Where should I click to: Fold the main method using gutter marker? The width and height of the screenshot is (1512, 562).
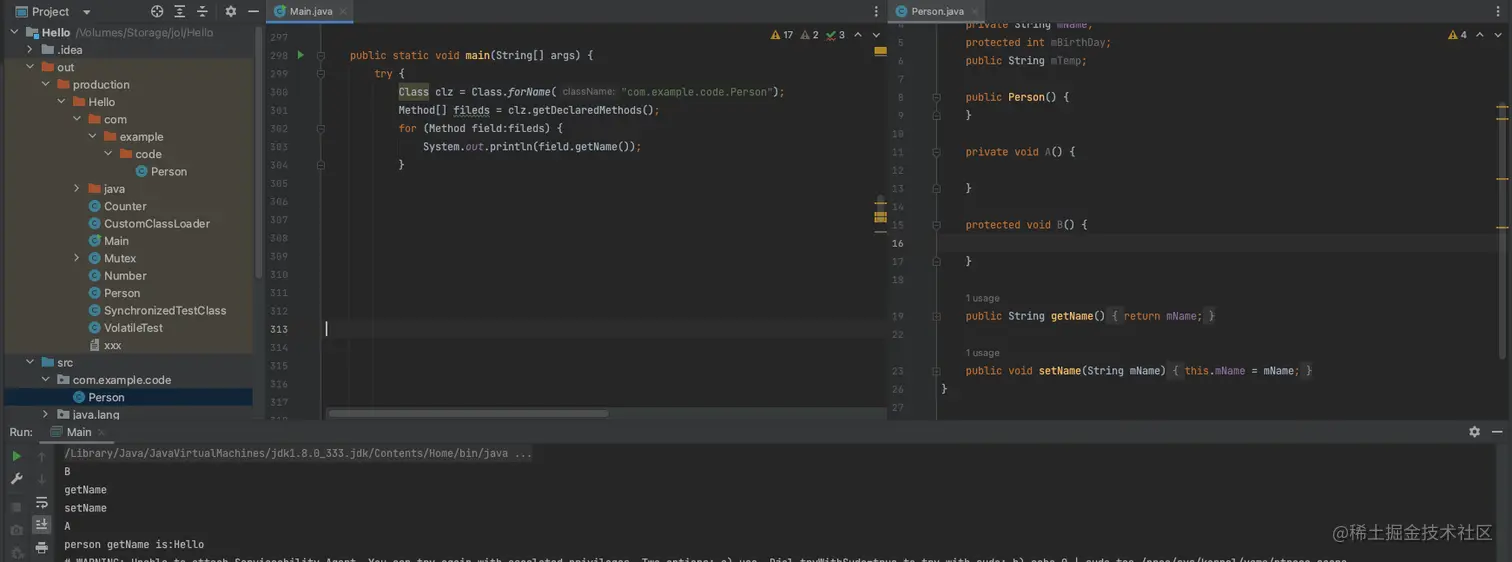pos(321,56)
